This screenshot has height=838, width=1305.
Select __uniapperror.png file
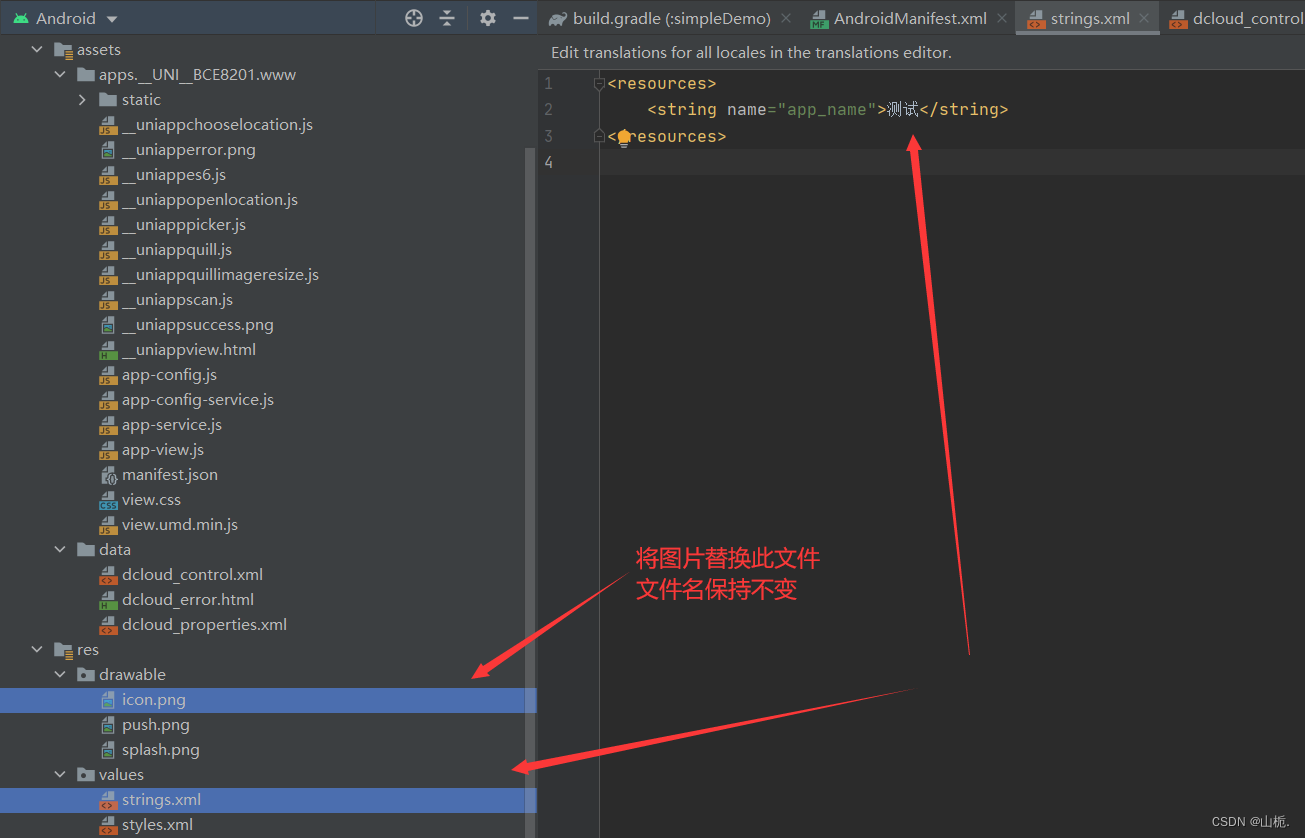(x=188, y=149)
